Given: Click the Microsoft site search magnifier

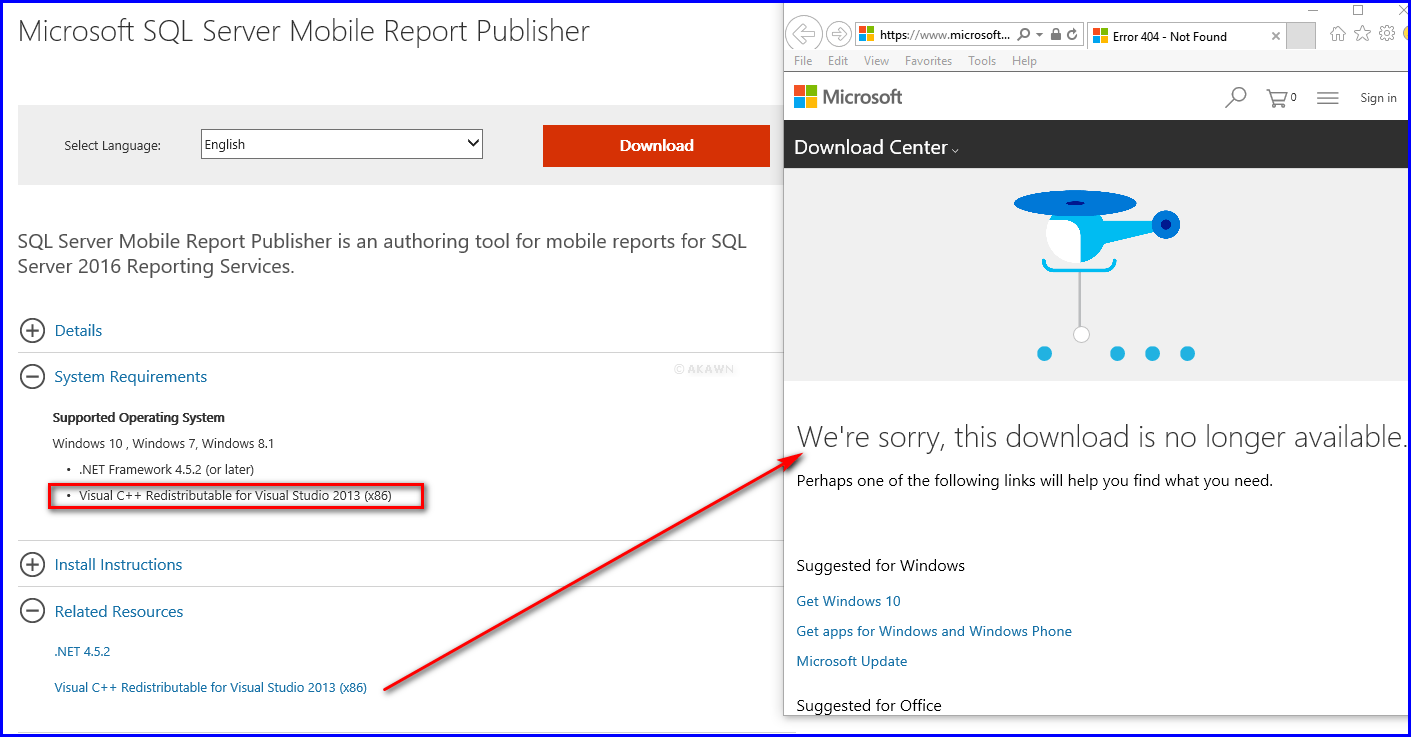Looking at the screenshot, I should point(1236,97).
